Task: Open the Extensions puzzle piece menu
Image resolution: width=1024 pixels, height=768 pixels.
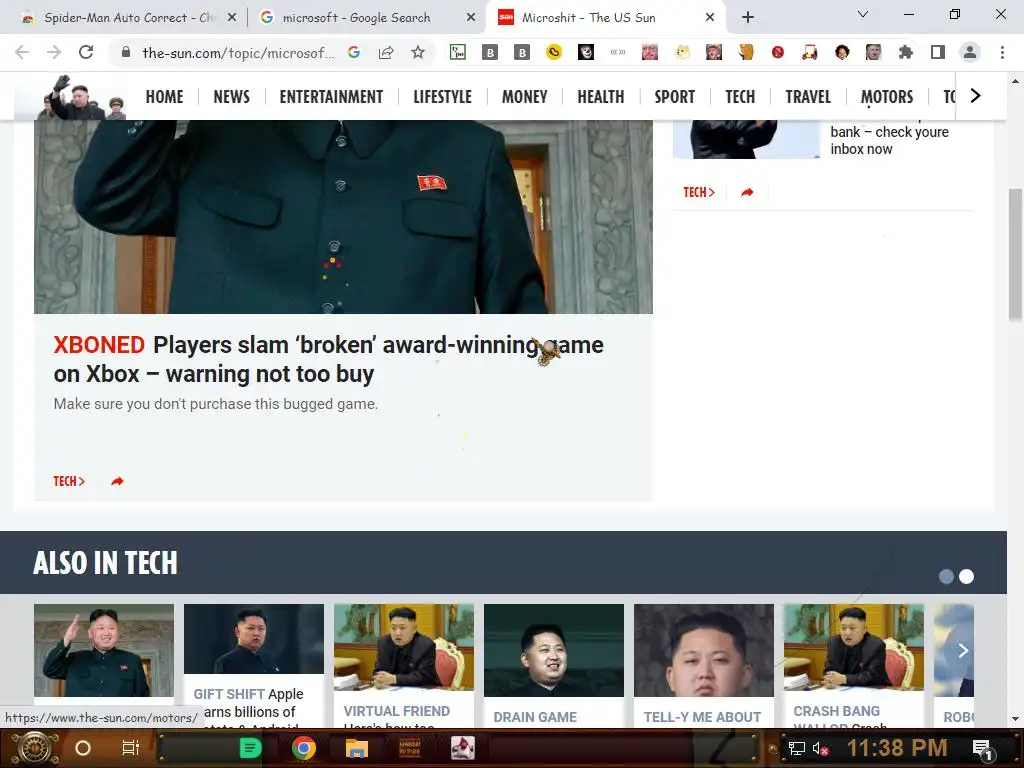Action: tap(906, 52)
